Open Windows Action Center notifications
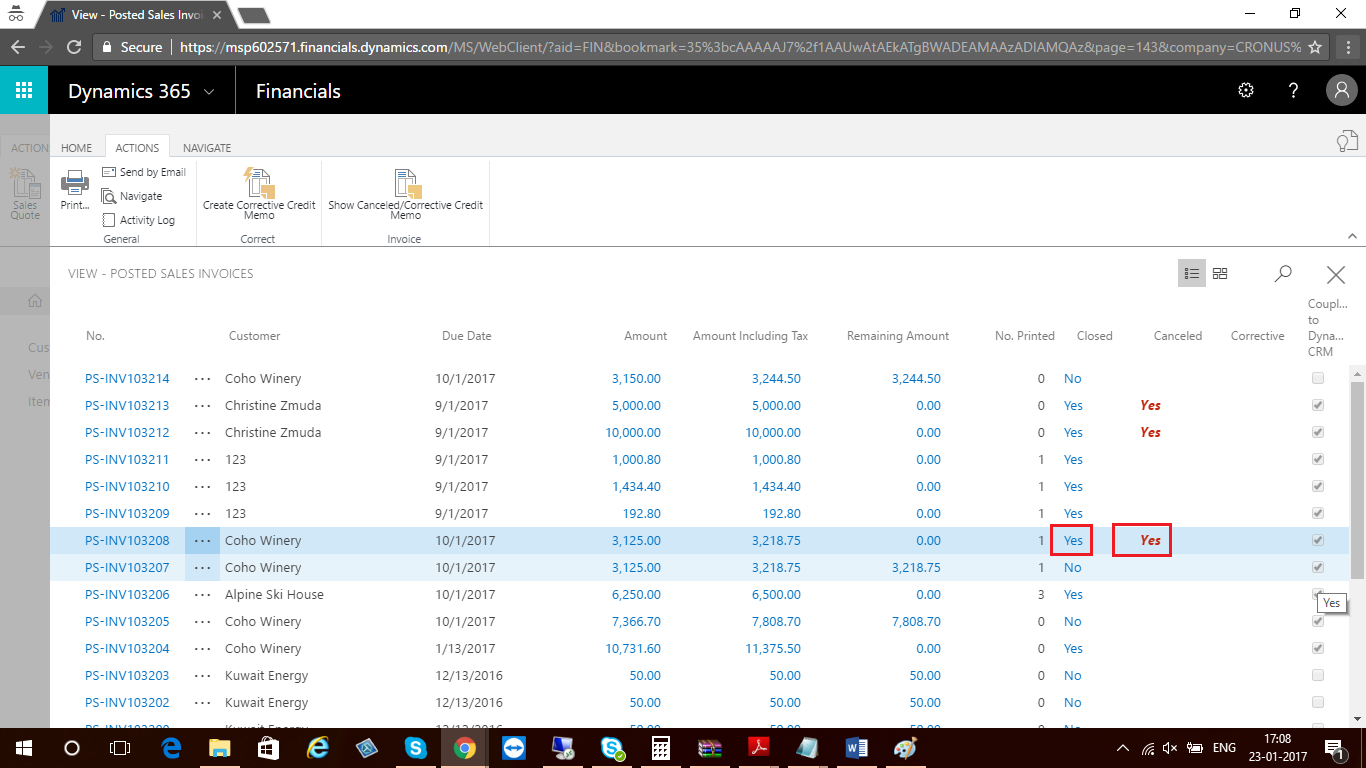Screen dimensions: 1366x768 click(1333, 748)
